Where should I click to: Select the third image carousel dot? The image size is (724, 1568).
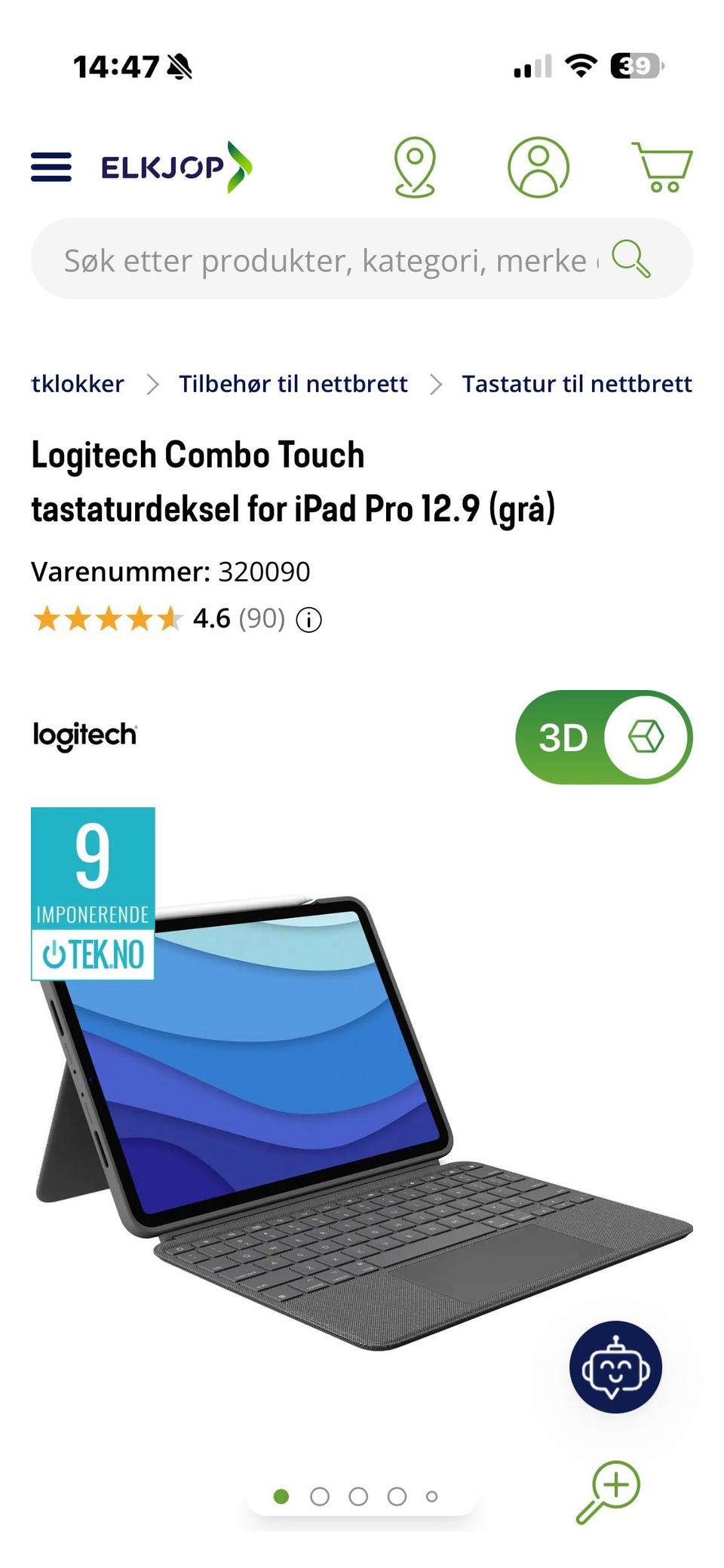358,1496
